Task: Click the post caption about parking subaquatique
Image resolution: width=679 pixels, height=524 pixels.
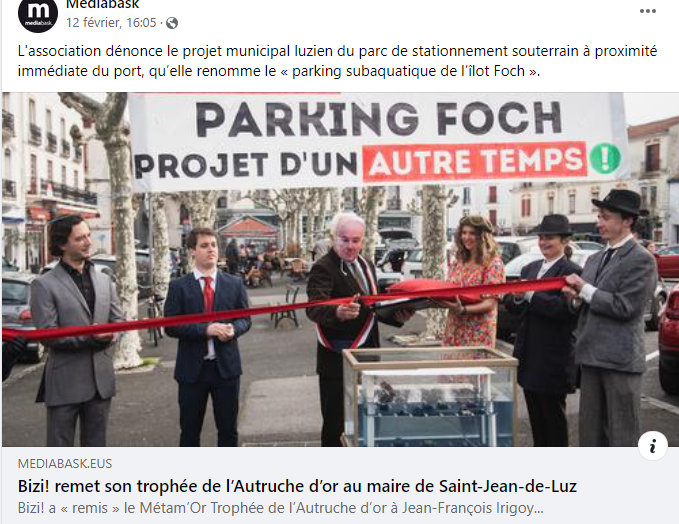Action: (x=337, y=61)
